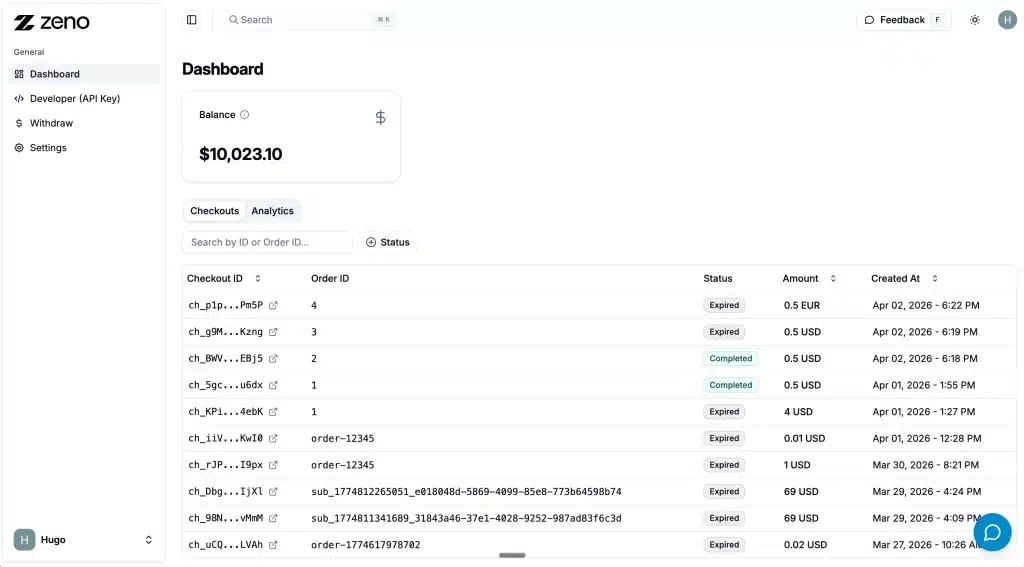Click the Feedback button
Screen dimensions: 1024x567
[x=903, y=20]
